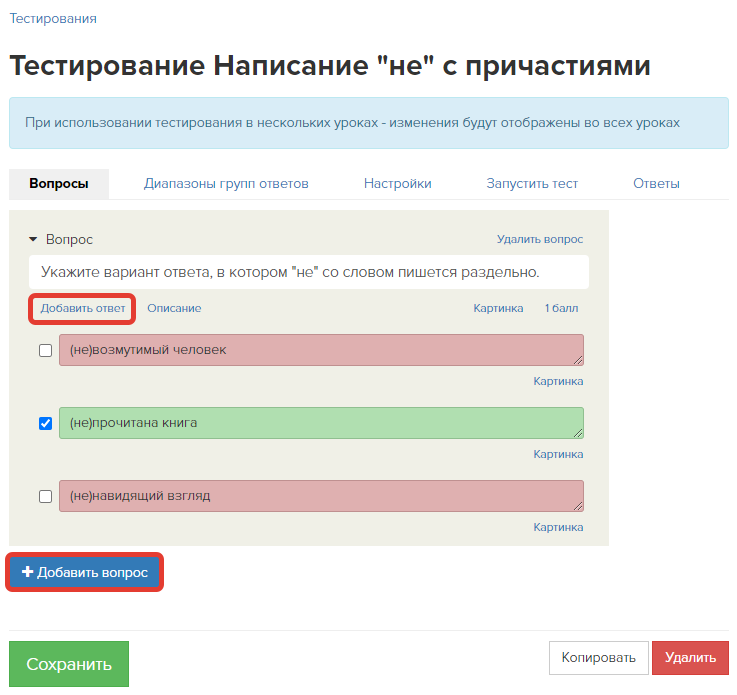737x695 pixels.
Task: Add picture to (не)прочитана книга answer
Action: point(558,454)
